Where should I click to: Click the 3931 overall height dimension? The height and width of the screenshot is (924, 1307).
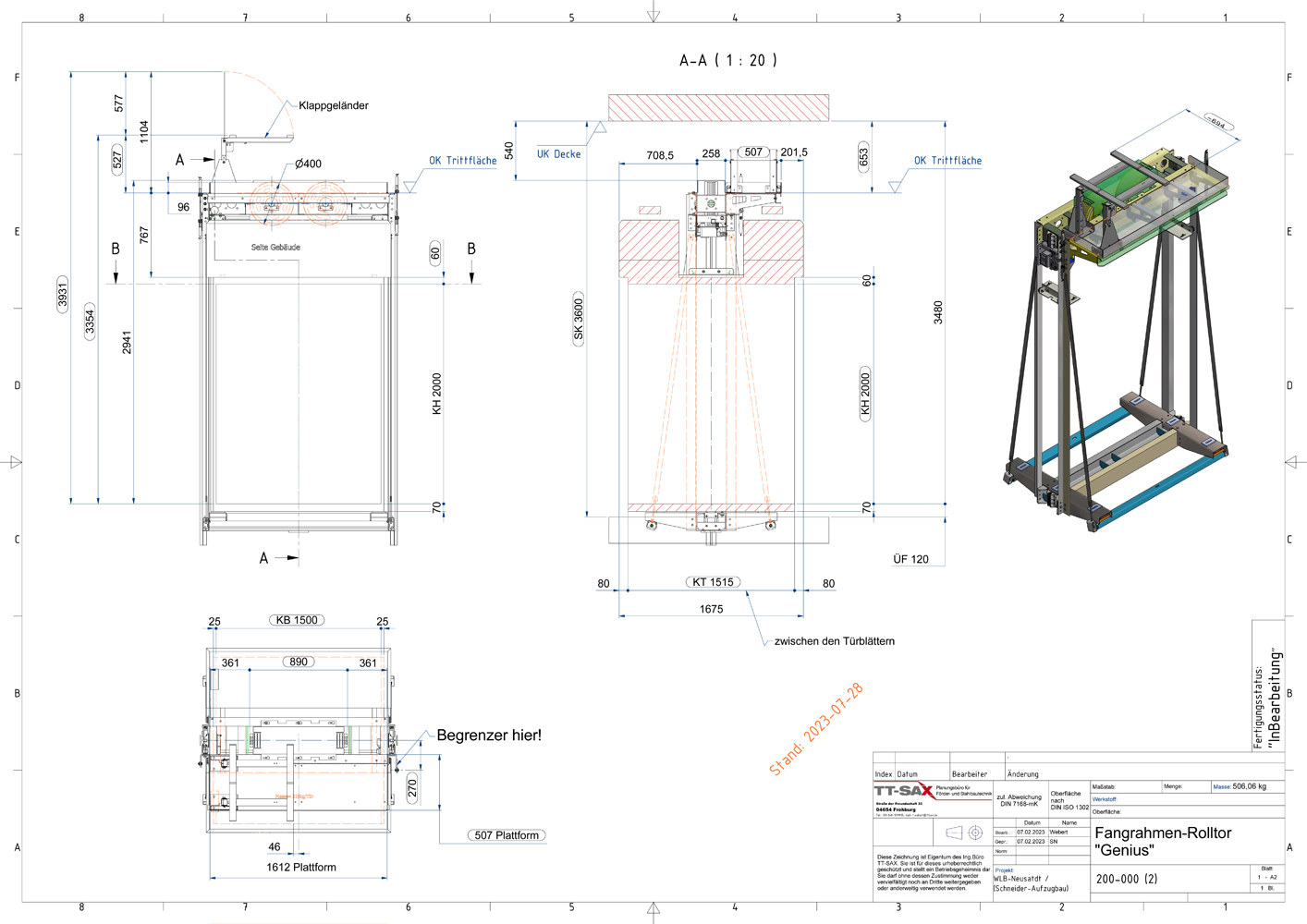point(63,294)
